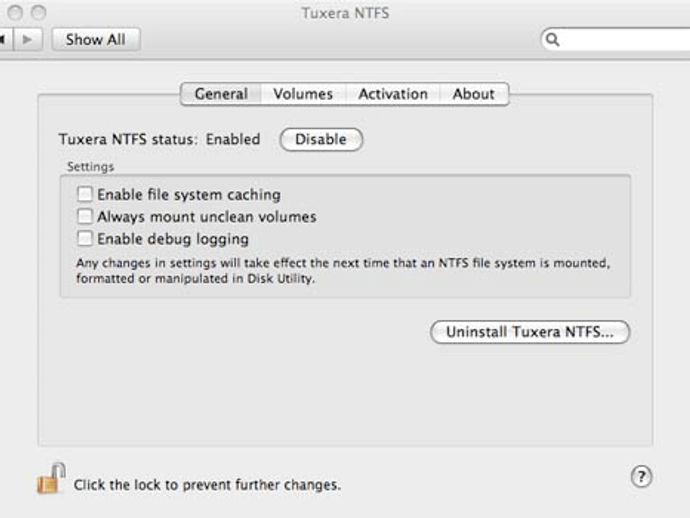690x518 pixels.
Task: Go back with the left arrow button
Action: point(5,40)
